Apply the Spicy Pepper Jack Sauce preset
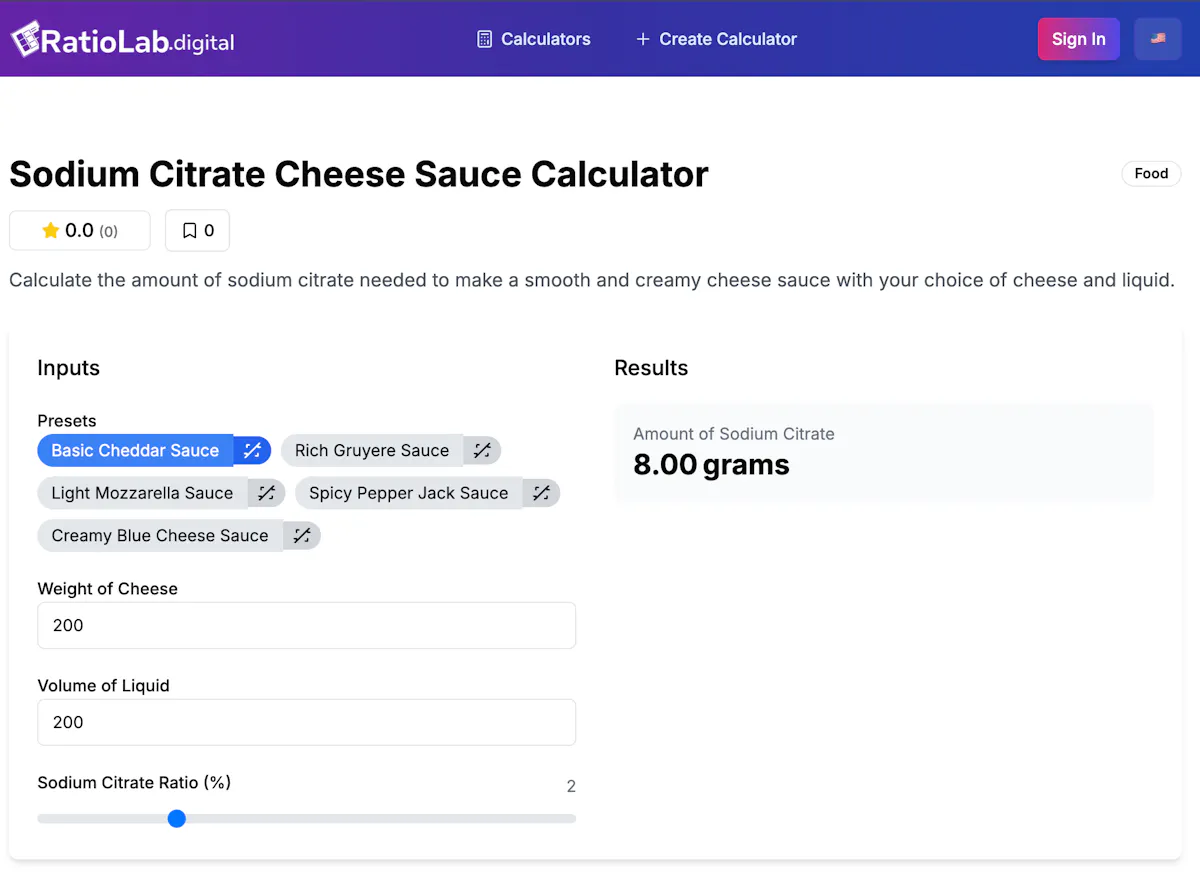The image size is (1200, 876). pos(408,493)
